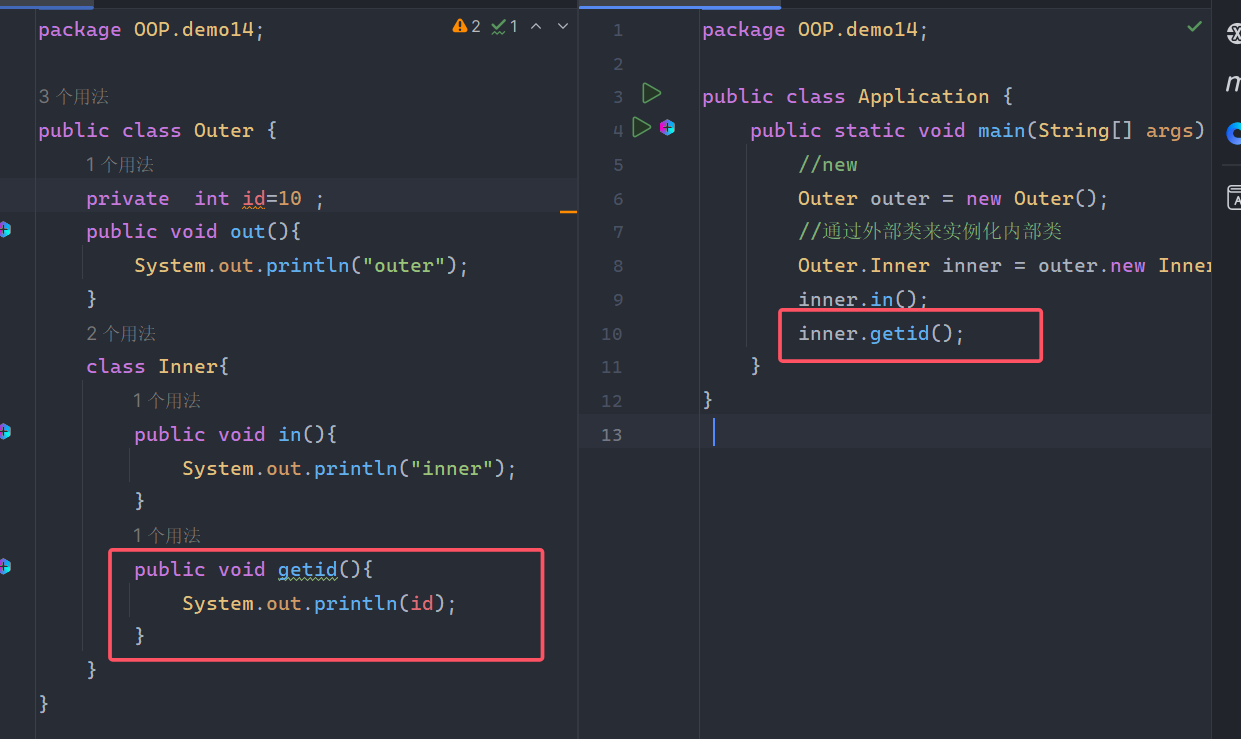Click the '1 个用法' hint above getid method
Viewport: 1241px width, 739px height.
coord(167,536)
